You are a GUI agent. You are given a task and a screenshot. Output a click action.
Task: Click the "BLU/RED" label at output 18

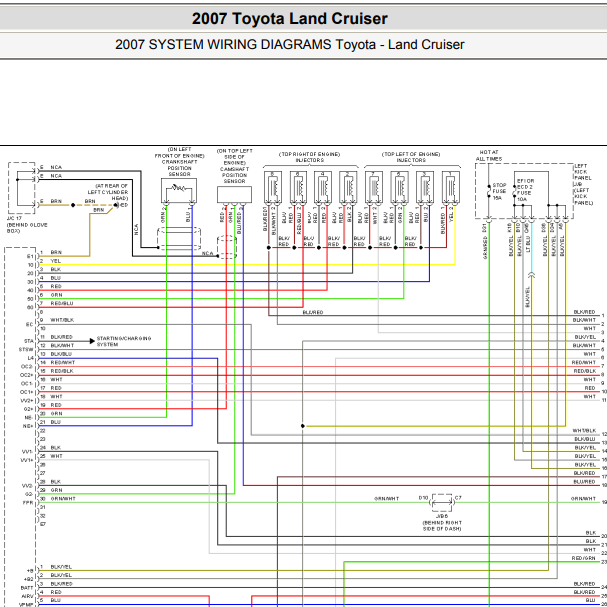coord(585,482)
